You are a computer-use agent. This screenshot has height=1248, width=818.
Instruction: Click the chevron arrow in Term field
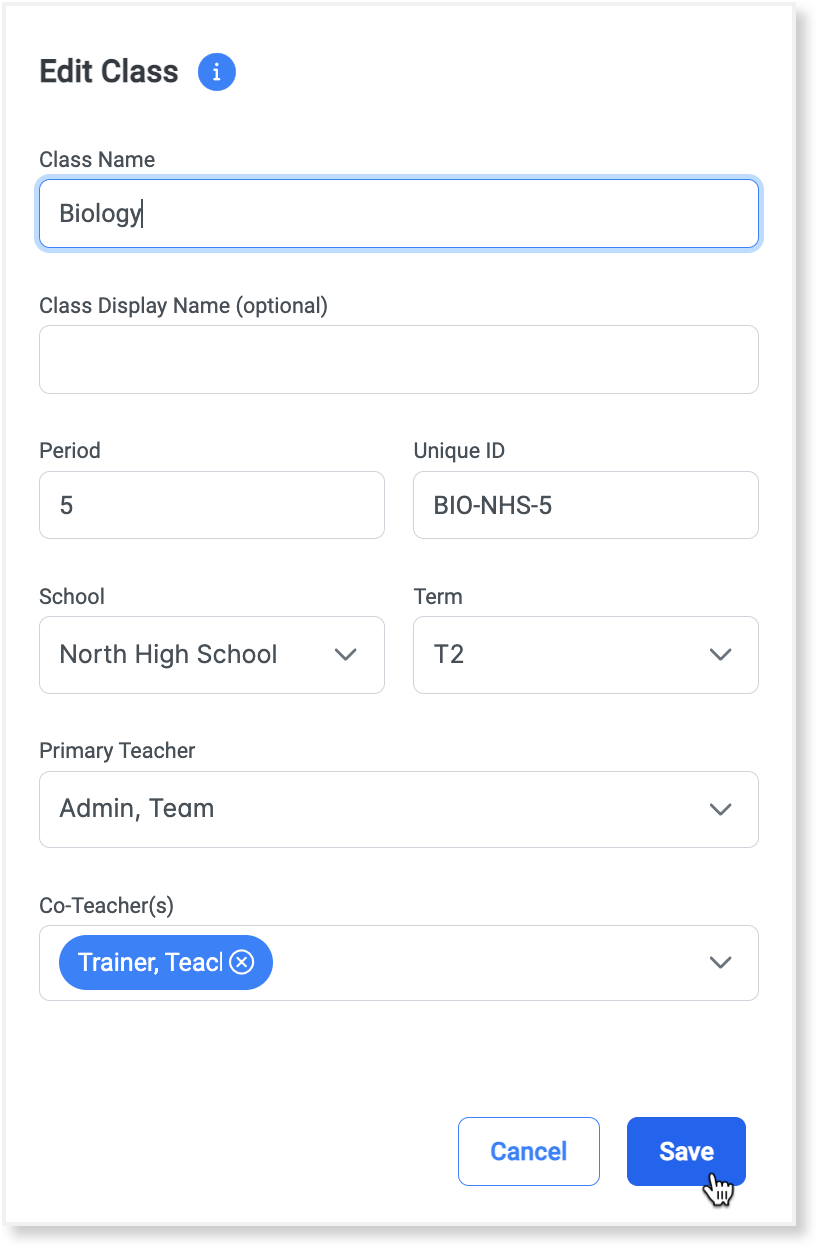pyautogui.click(x=720, y=655)
